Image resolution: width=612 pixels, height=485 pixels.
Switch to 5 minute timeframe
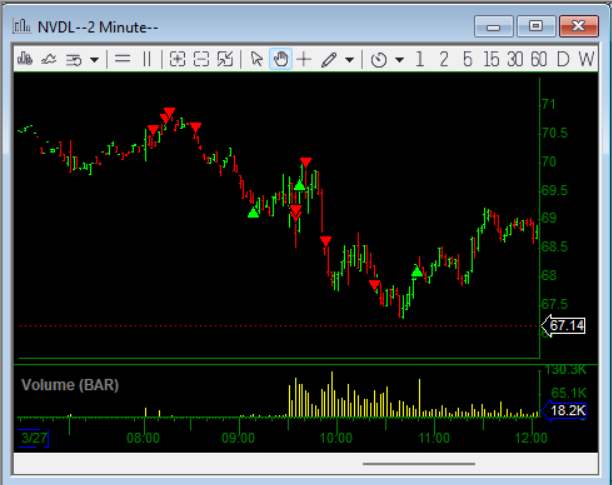(468, 59)
